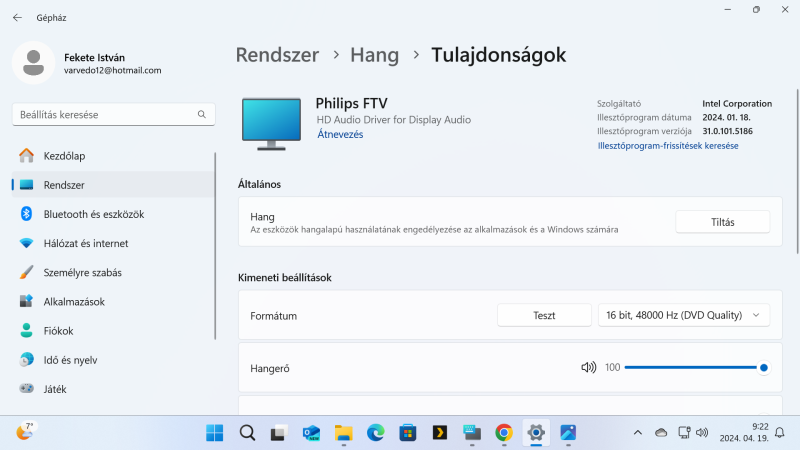The width and height of the screenshot is (800, 450).
Task: Open Bluetooth és eszközök settings
Action: point(113,214)
